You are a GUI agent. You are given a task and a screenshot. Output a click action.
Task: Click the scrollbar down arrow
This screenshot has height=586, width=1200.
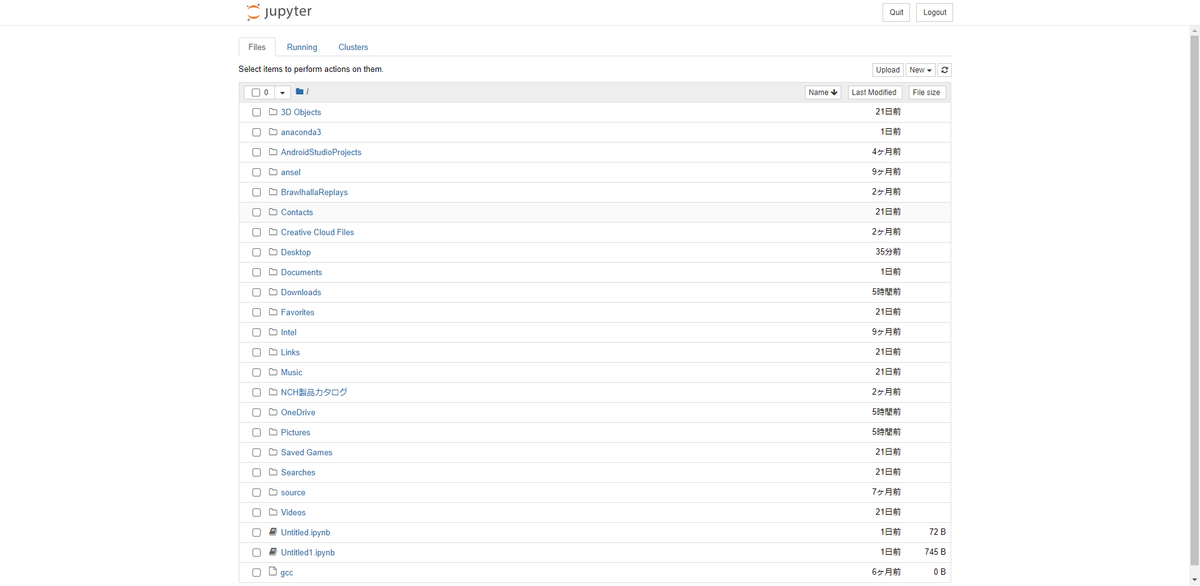(1194, 580)
